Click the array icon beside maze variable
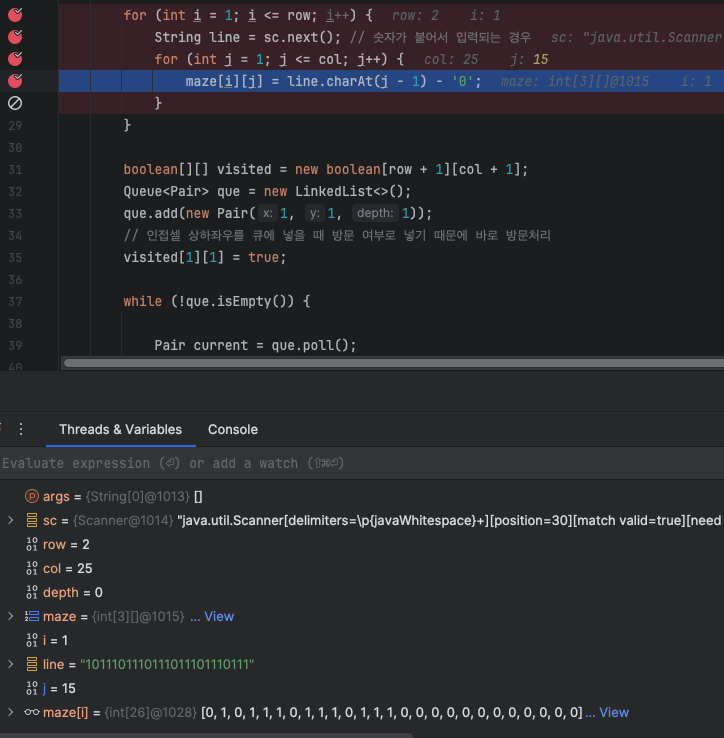Image resolution: width=724 pixels, height=738 pixels. 32,616
